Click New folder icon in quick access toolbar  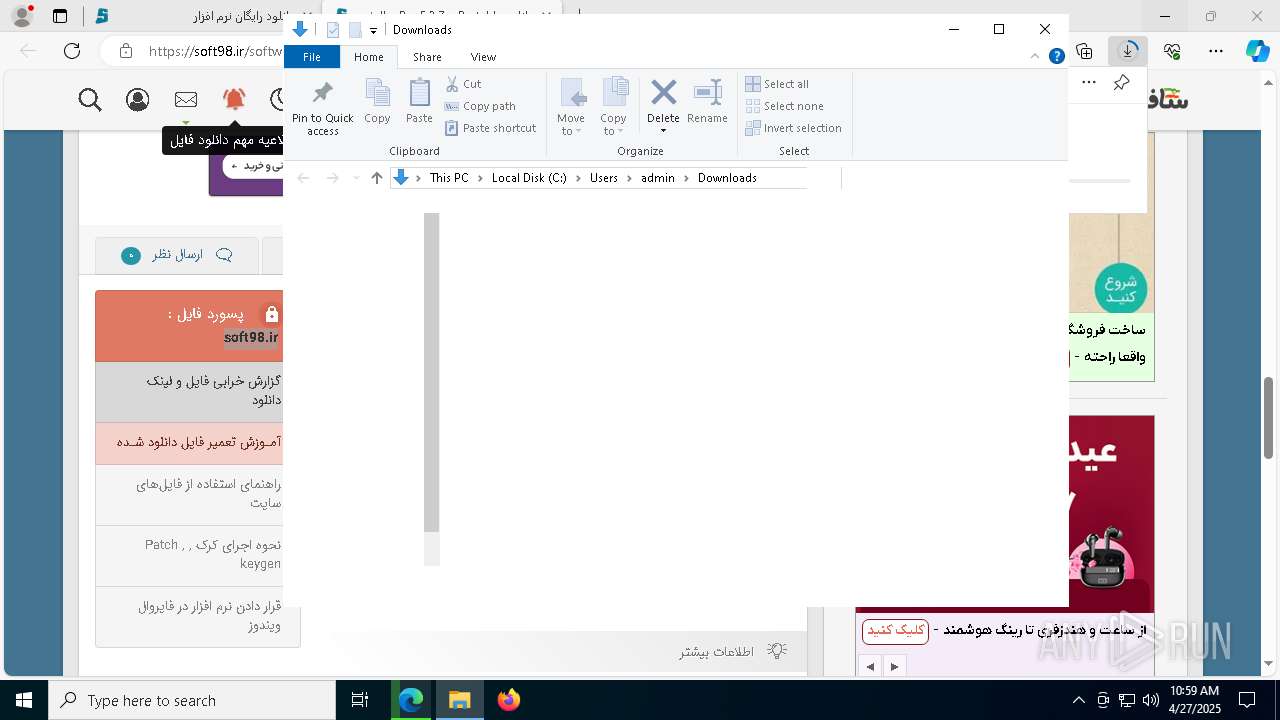354,30
